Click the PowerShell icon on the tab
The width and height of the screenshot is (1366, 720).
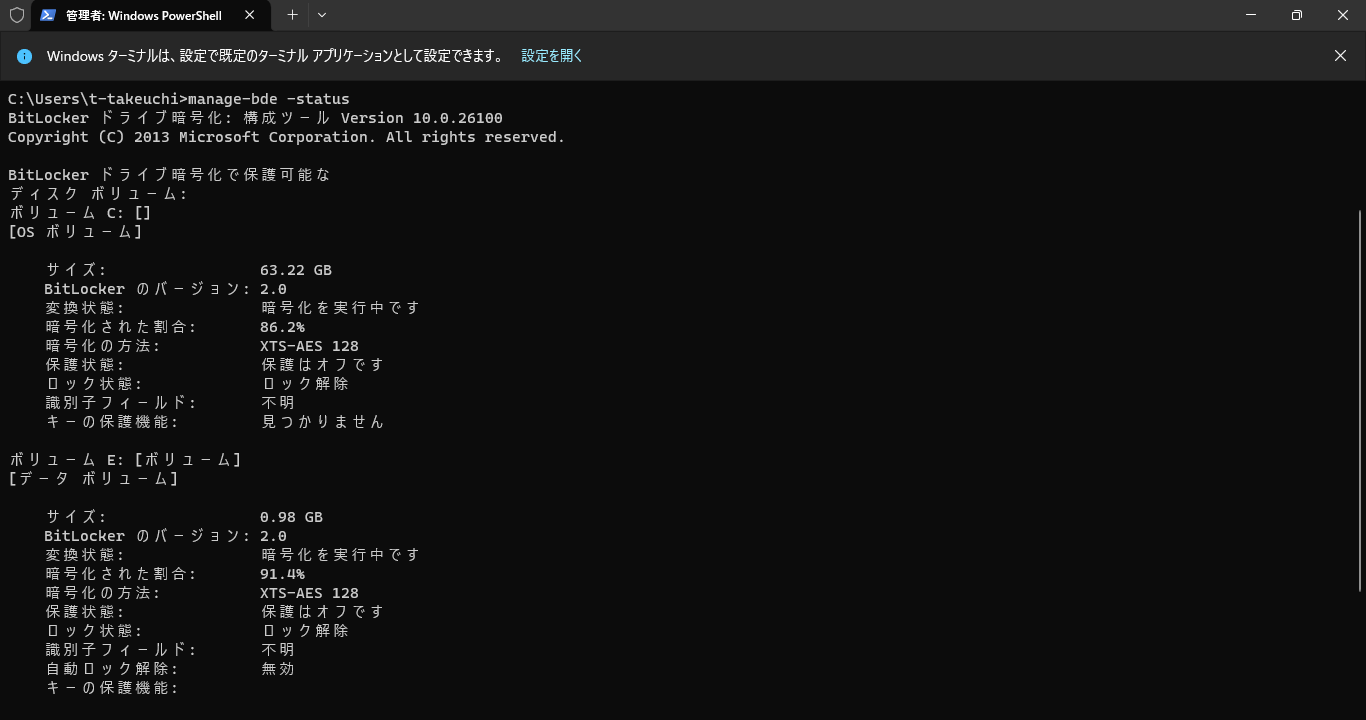pyautogui.click(x=47, y=15)
